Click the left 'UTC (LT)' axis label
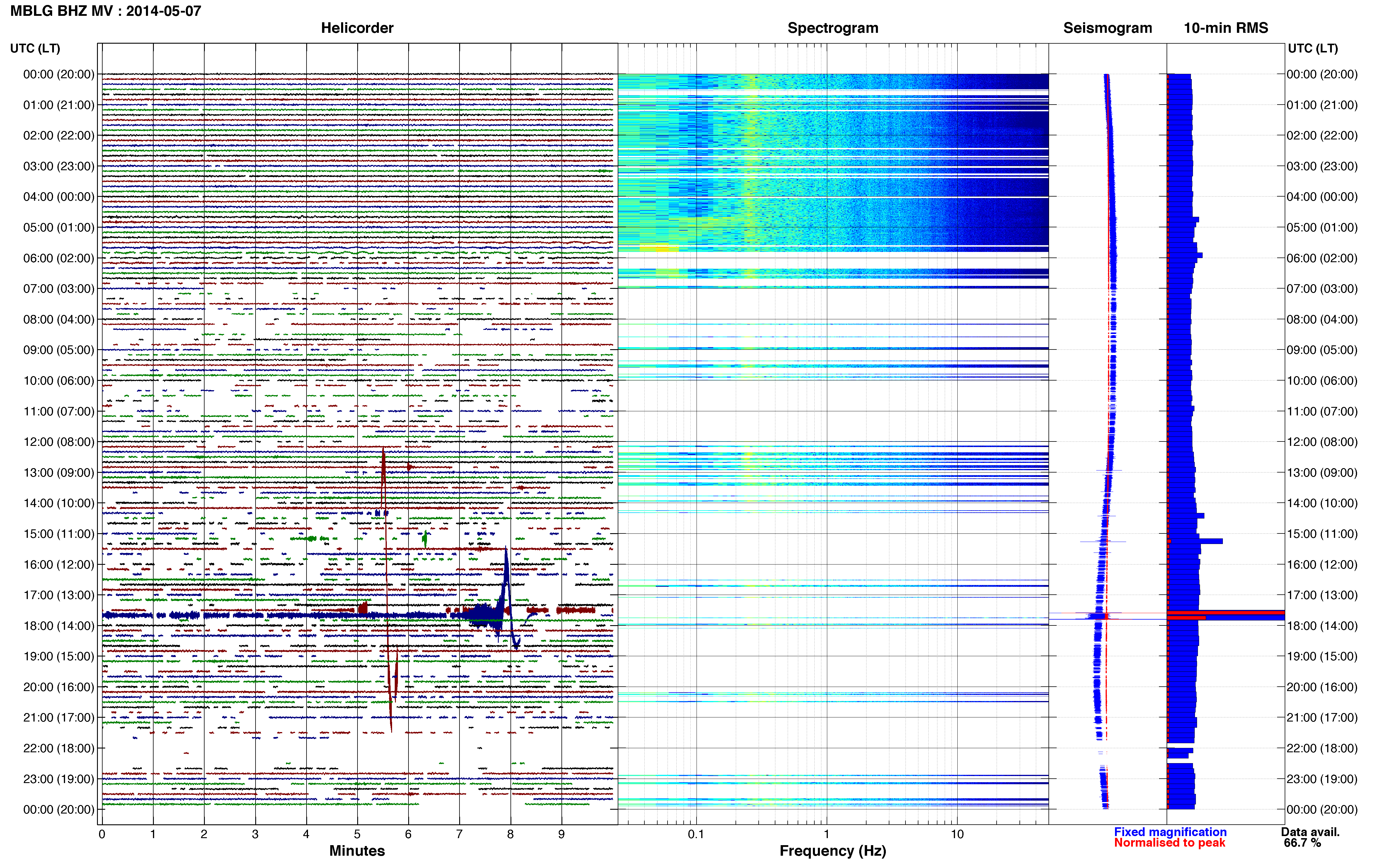 (x=35, y=48)
